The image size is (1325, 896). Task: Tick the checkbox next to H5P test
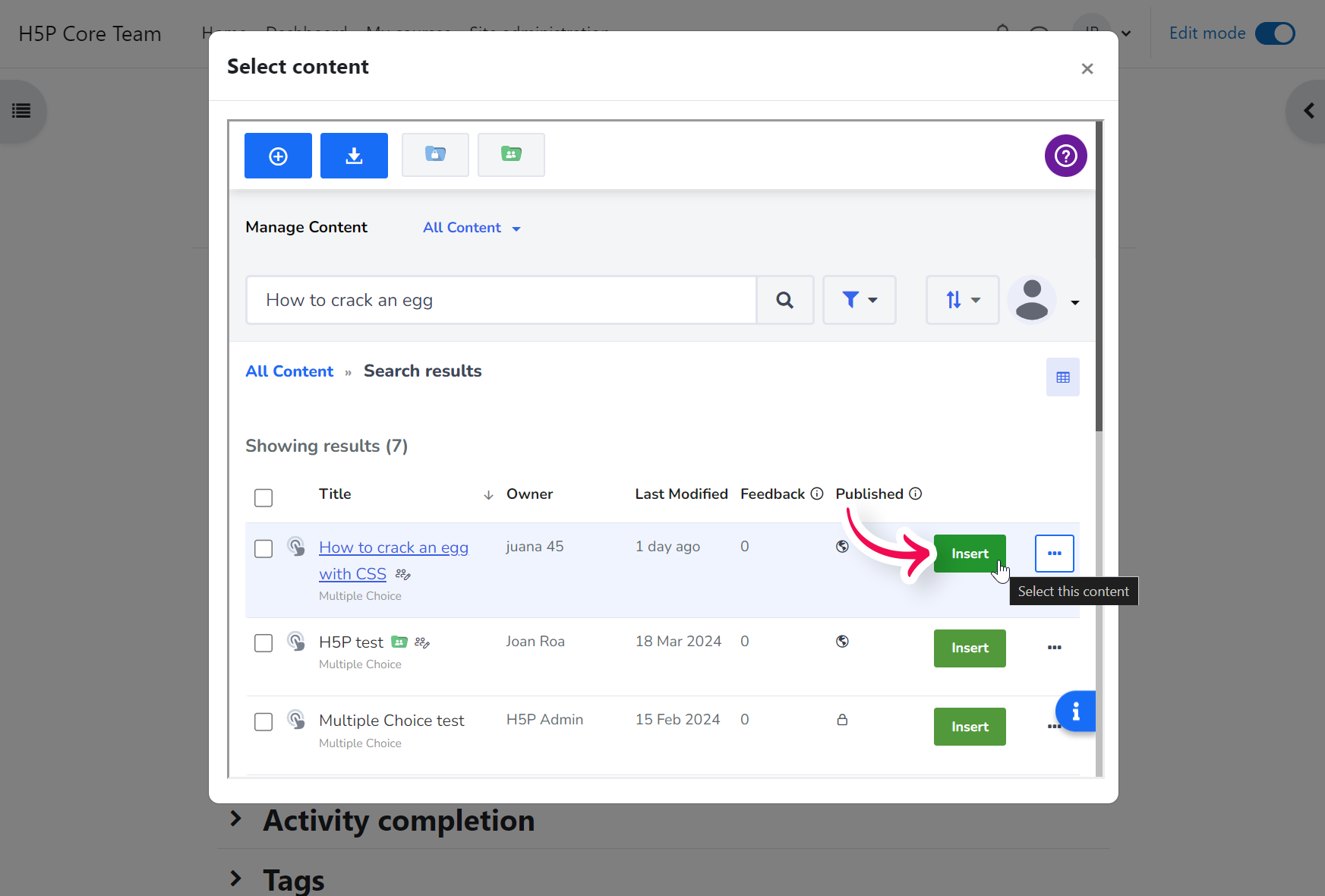pos(263,642)
